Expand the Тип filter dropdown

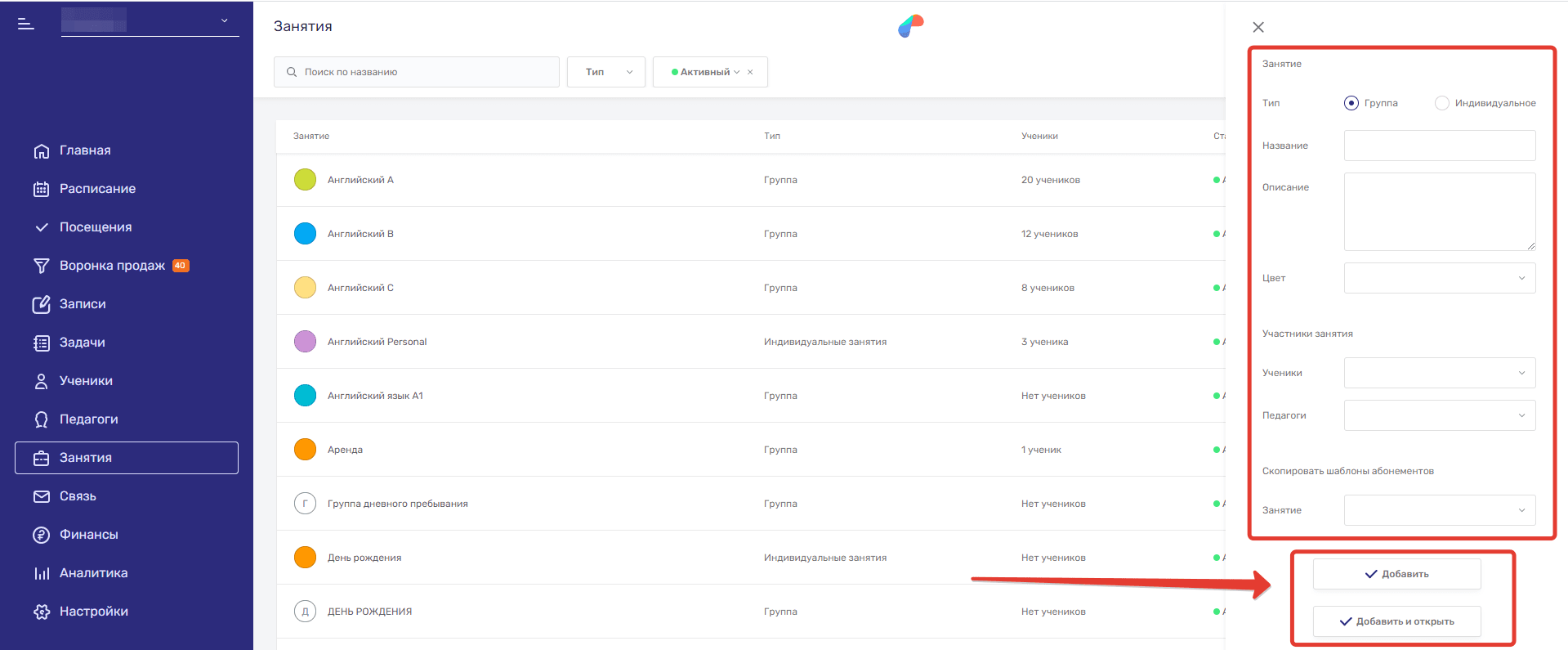click(x=606, y=72)
